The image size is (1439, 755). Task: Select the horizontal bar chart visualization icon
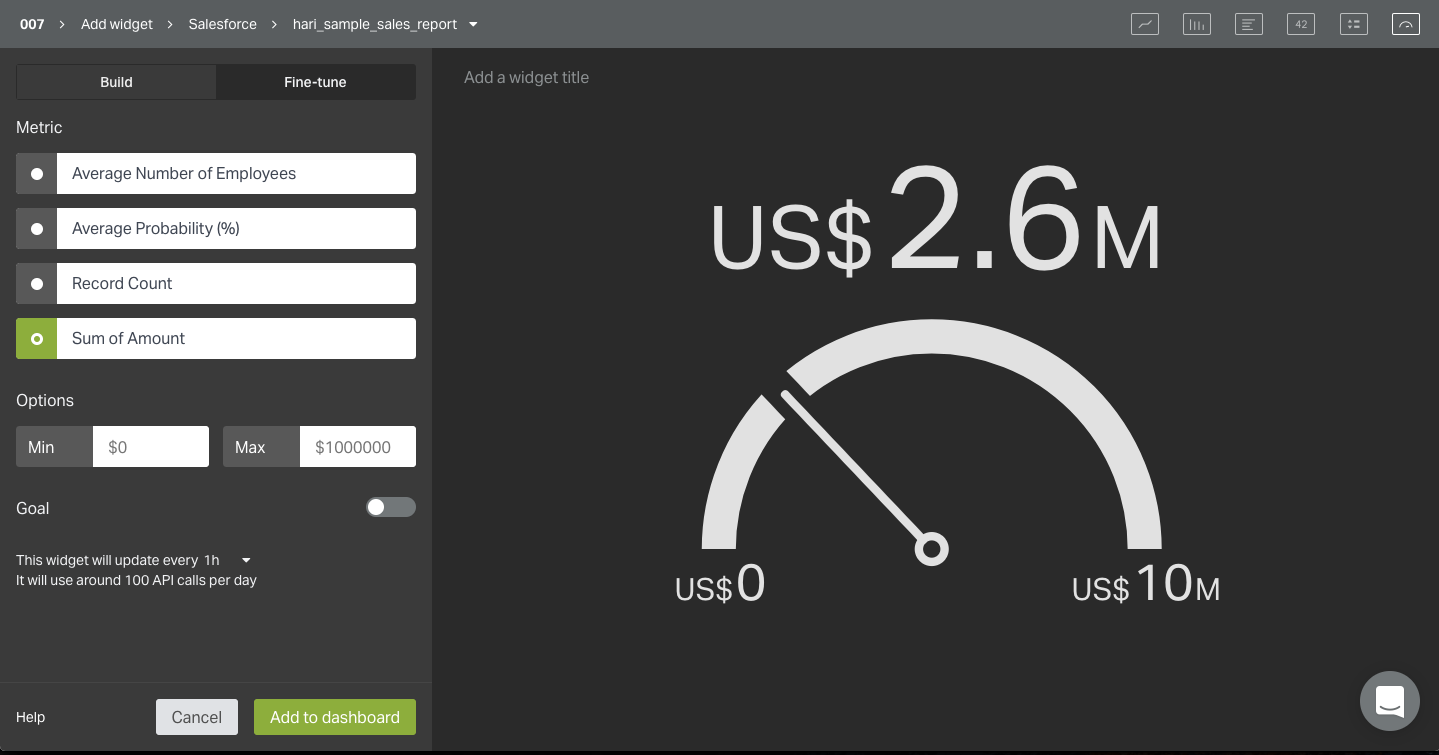(1249, 24)
